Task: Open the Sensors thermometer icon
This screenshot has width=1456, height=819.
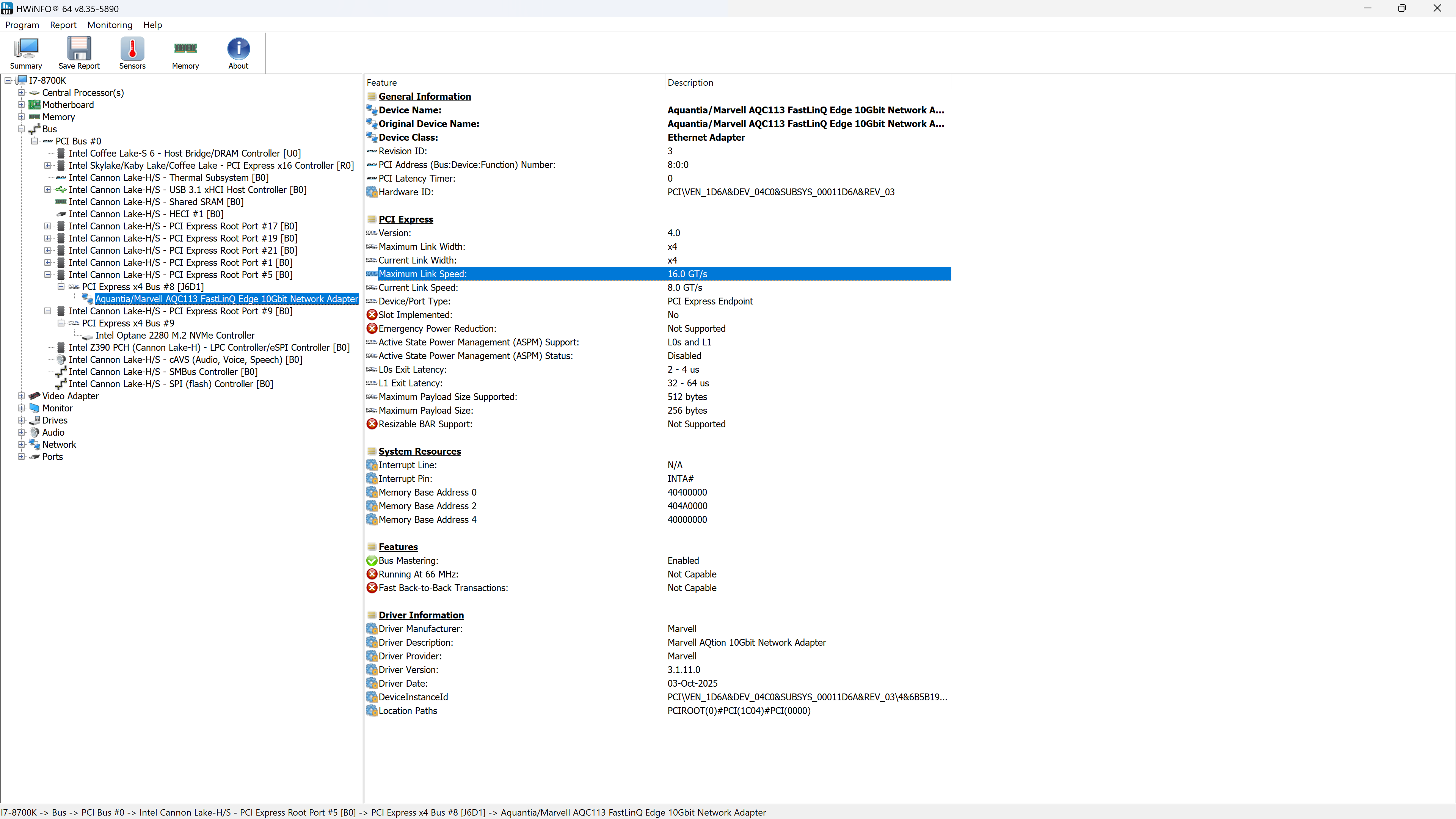Action: pos(132,53)
